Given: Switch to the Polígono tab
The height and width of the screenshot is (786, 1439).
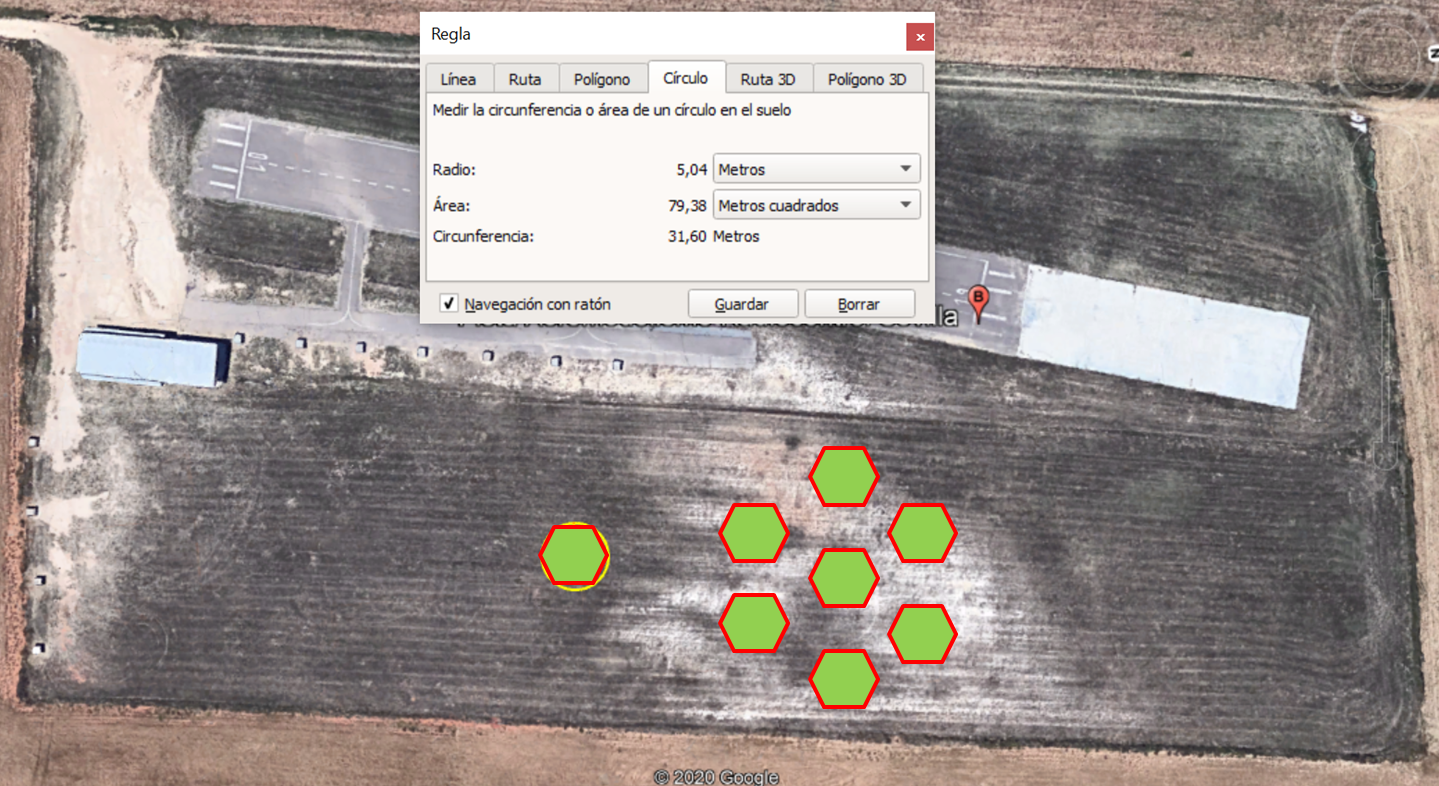Looking at the screenshot, I should point(602,79).
